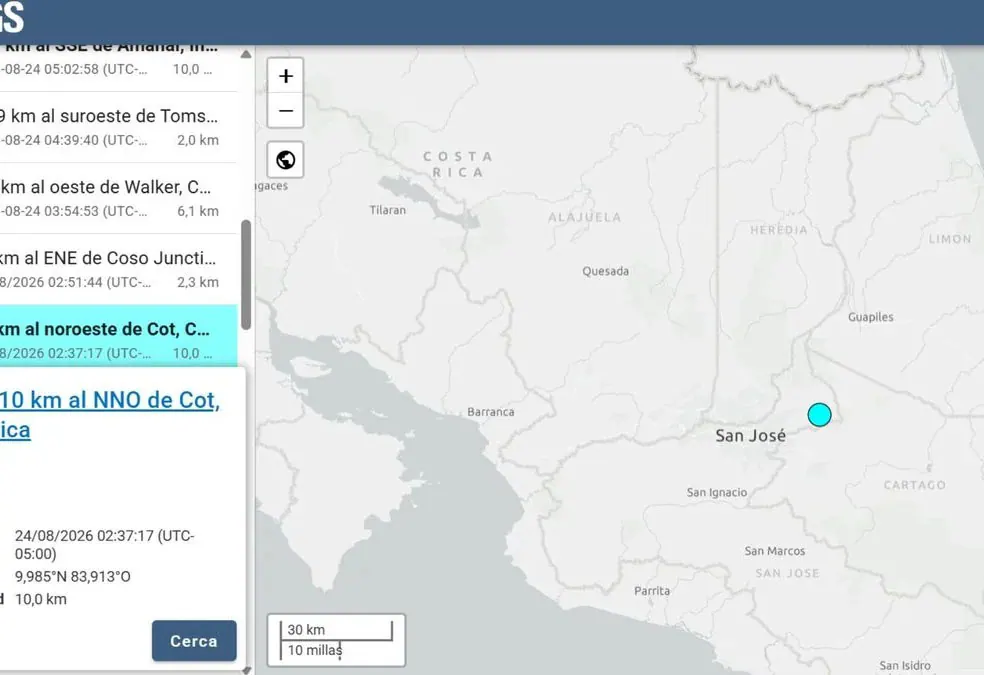Click the Cerca button
This screenshot has width=984, height=675.
(194, 640)
